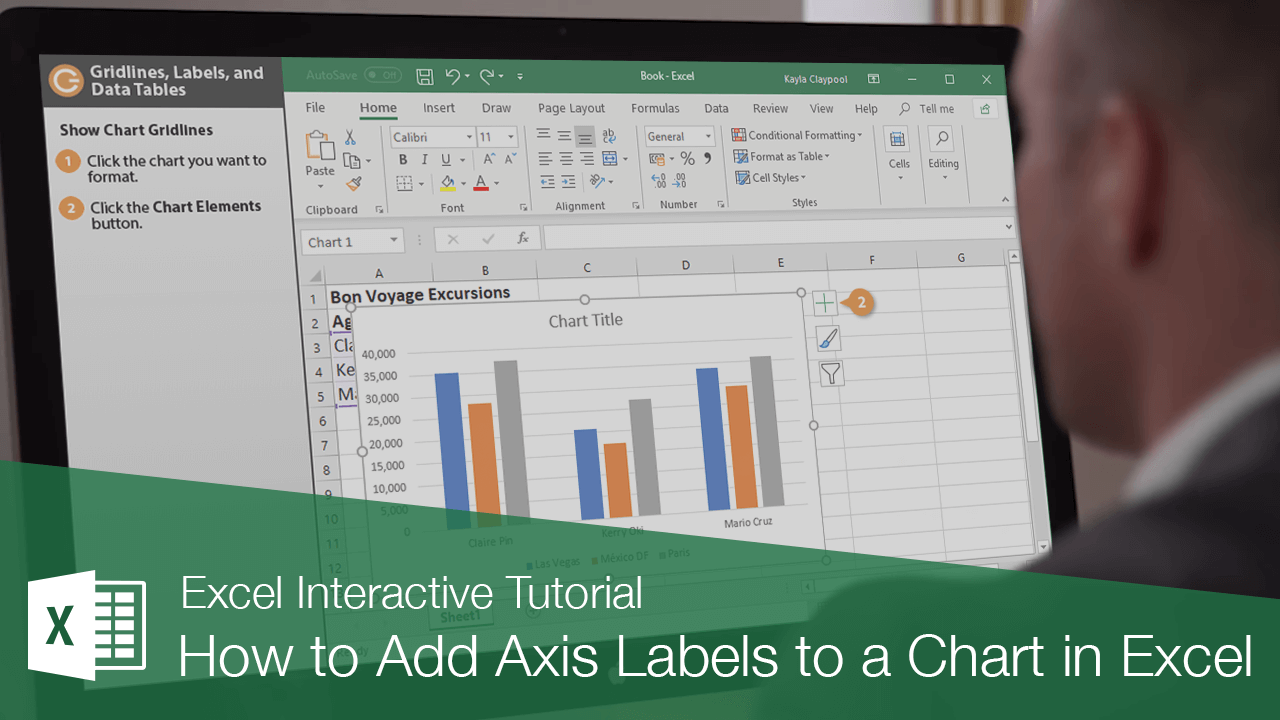This screenshot has width=1280, height=720.
Task: Apply bold formatting
Action: [x=403, y=158]
